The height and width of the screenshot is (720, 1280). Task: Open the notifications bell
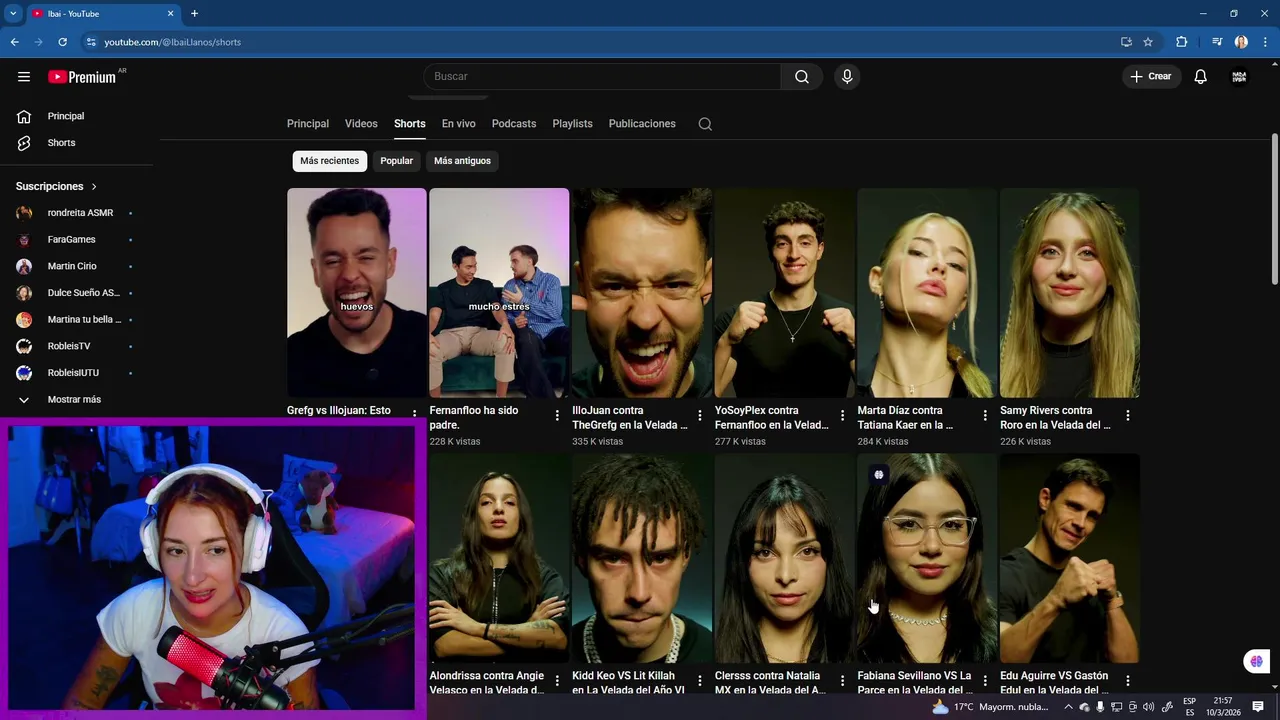[x=1200, y=77]
